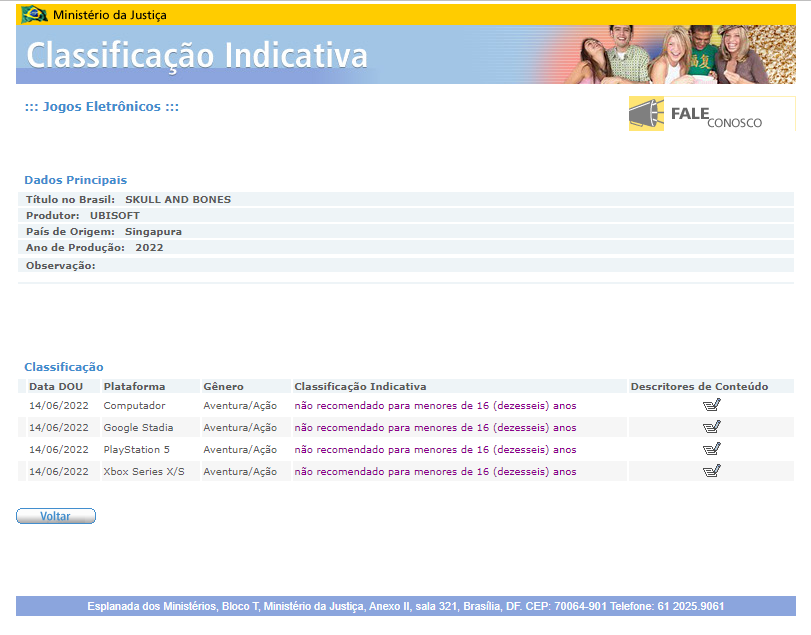Click the Observação label
This screenshot has height=635, width=811.
(61, 266)
